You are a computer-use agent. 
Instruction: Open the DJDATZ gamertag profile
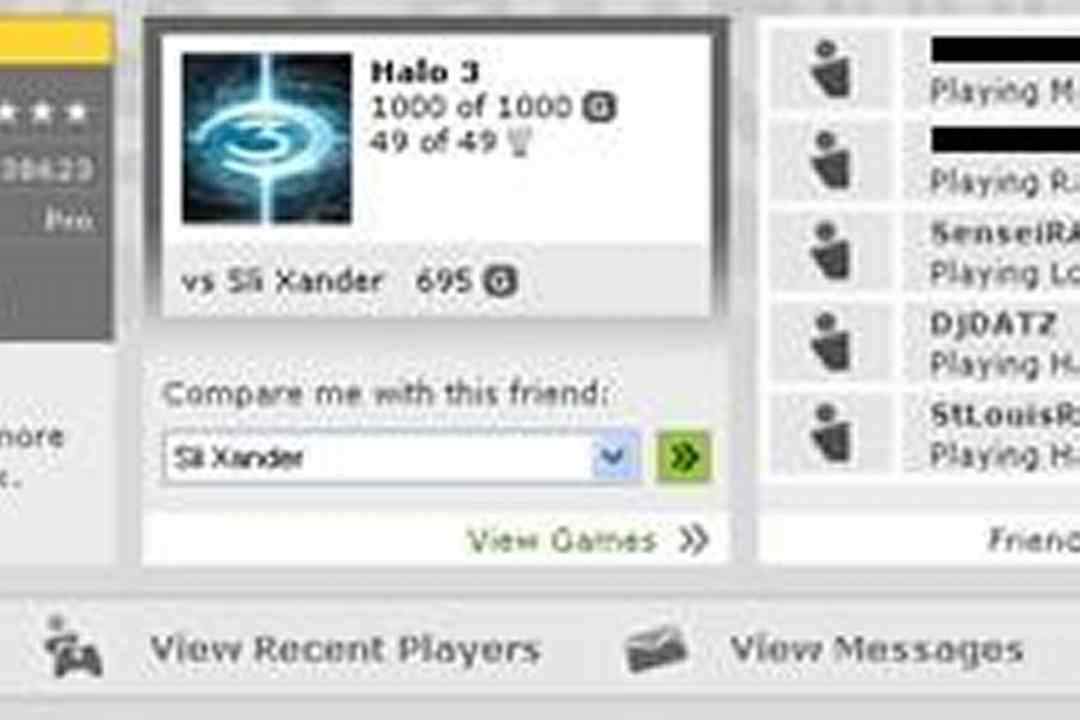(x=992, y=324)
